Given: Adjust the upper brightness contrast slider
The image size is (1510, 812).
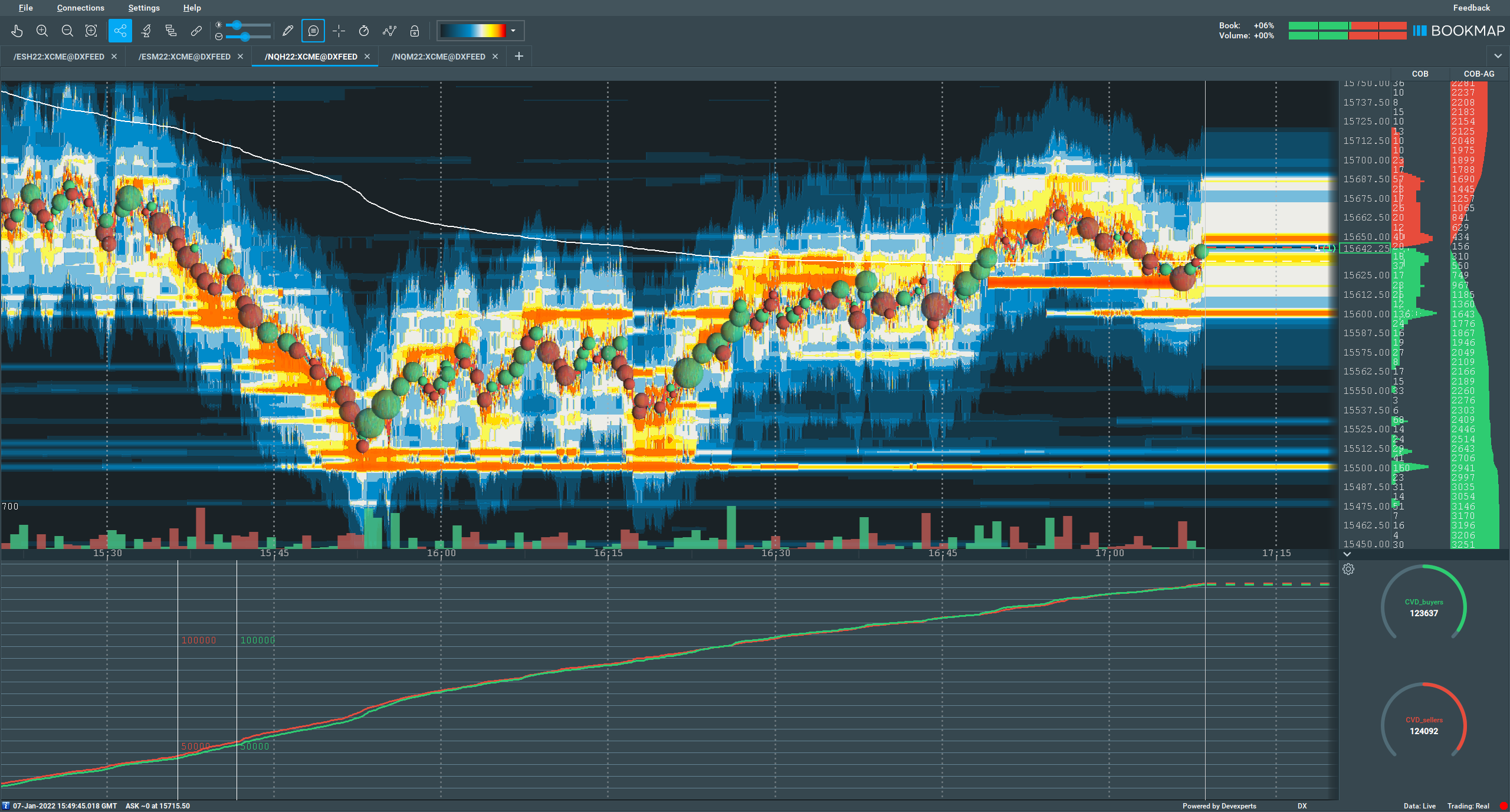Looking at the screenshot, I should tap(237, 25).
